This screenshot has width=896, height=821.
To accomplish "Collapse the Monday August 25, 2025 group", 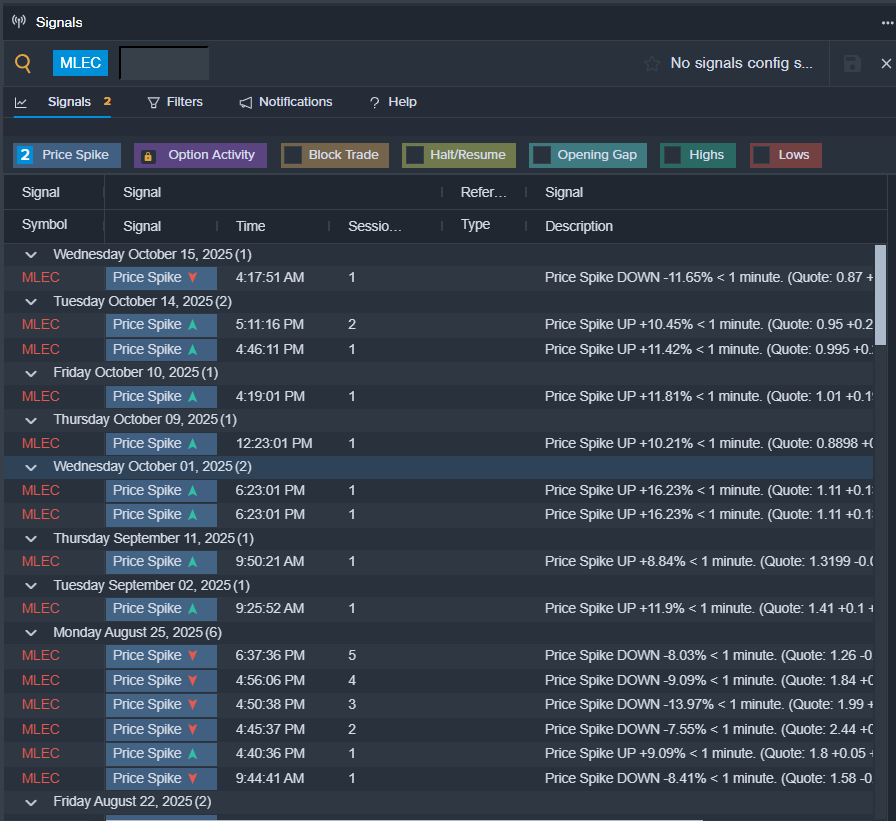I will (31, 633).
